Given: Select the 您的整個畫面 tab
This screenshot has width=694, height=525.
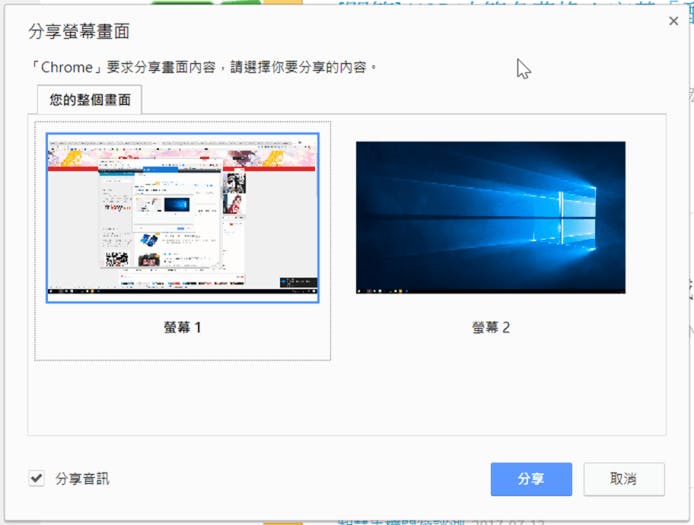Looking at the screenshot, I should coord(89,100).
